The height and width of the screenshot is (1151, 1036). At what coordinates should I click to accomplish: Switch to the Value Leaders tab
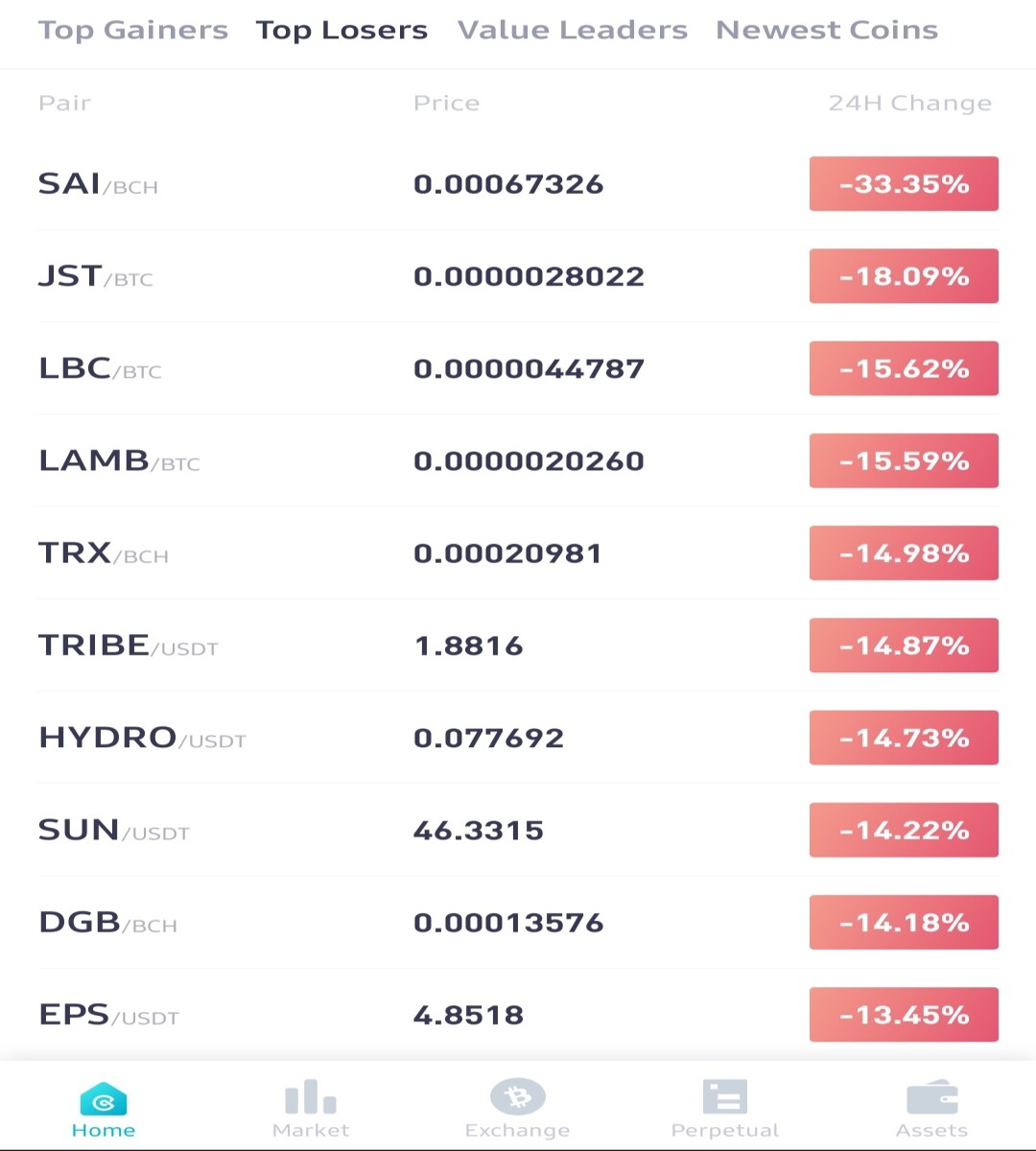(573, 30)
